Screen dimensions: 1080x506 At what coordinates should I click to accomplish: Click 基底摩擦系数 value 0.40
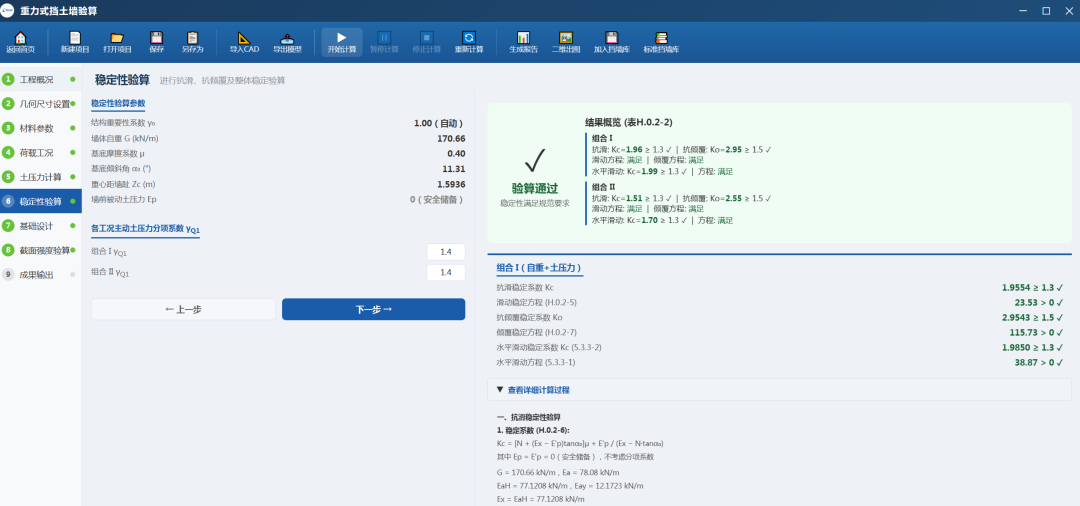(456, 154)
